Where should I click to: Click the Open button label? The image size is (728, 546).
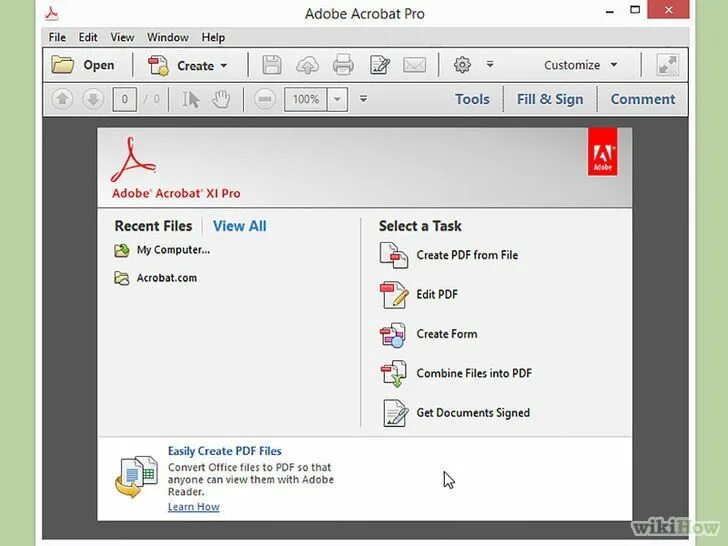[x=99, y=65]
